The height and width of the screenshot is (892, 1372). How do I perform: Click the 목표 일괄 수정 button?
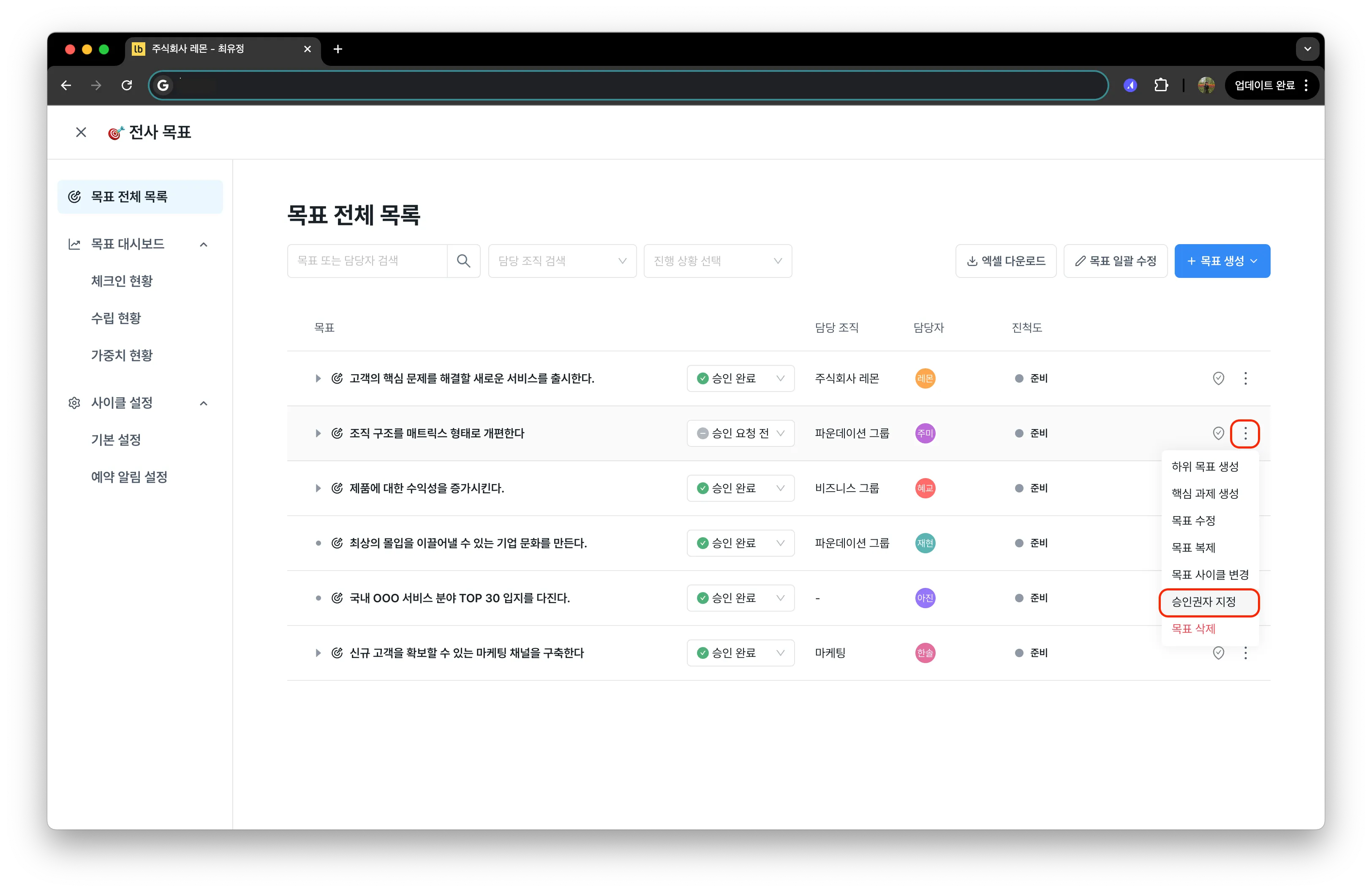coord(1116,261)
